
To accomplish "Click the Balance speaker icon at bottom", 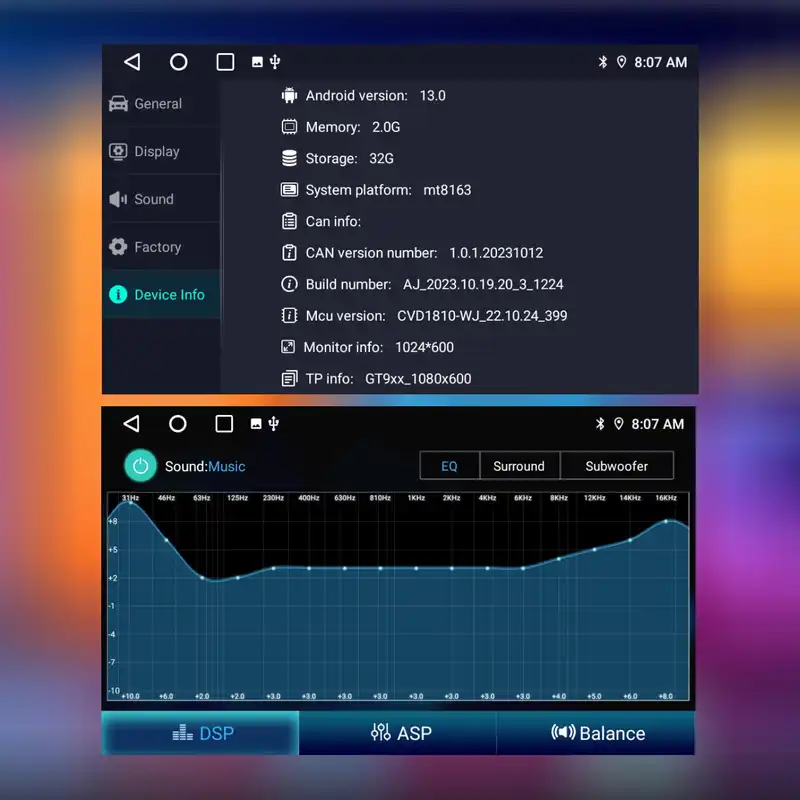I will coord(564,733).
